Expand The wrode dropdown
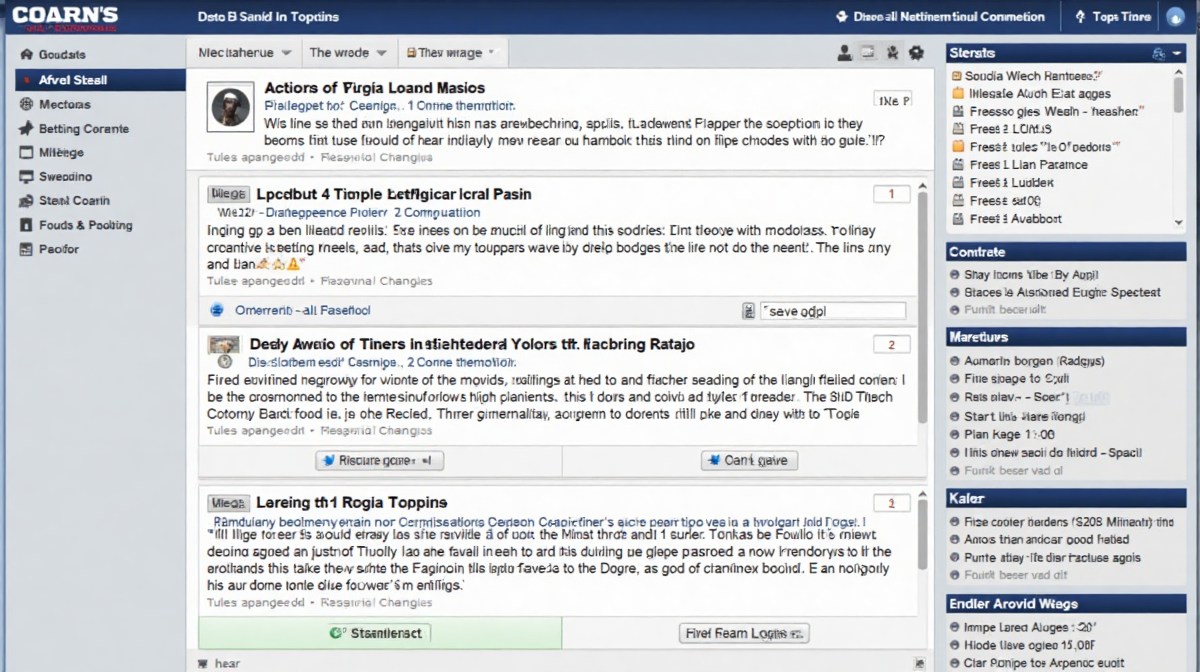This screenshot has width=1200, height=672. pos(347,53)
